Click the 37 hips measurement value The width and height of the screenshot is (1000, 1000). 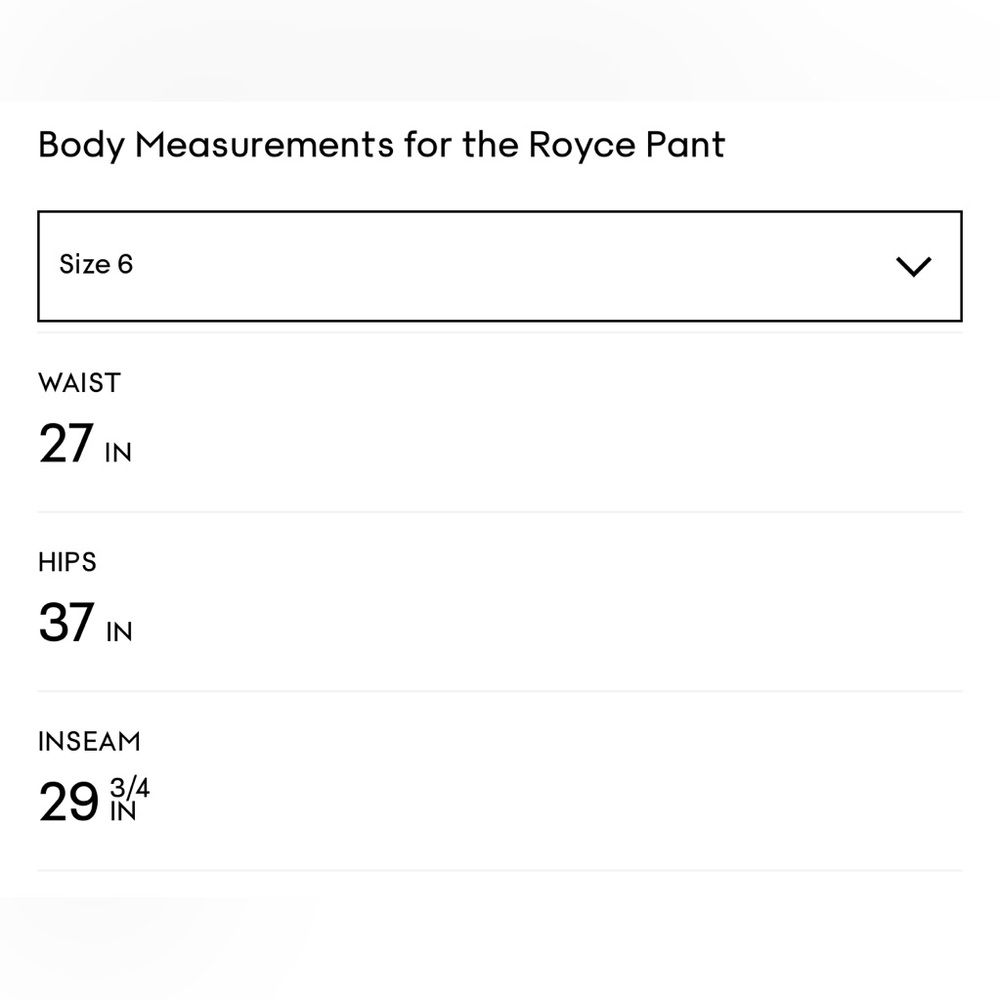66,623
